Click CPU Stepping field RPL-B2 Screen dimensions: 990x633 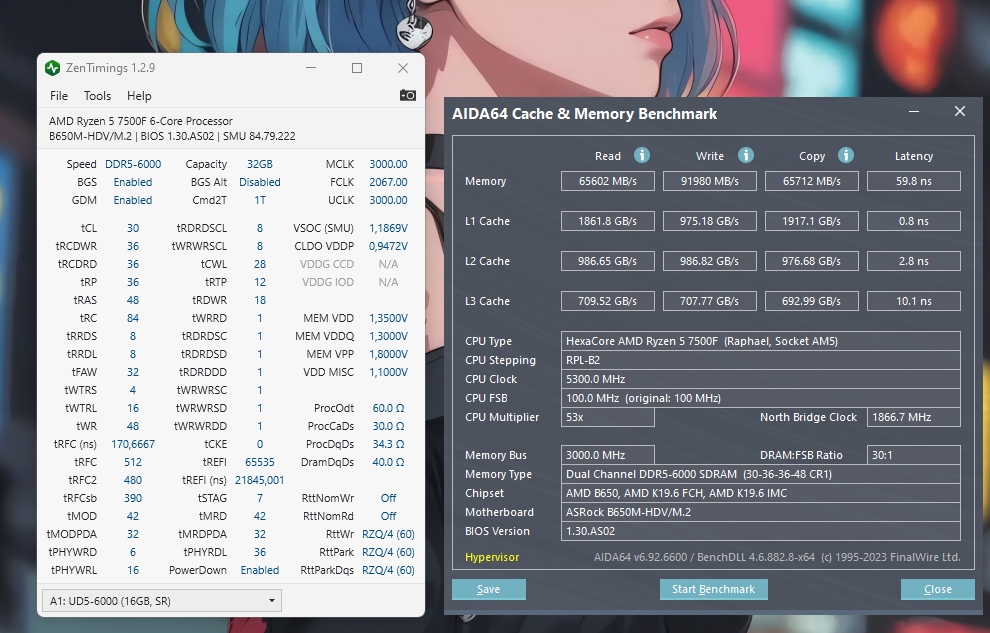(x=761, y=360)
